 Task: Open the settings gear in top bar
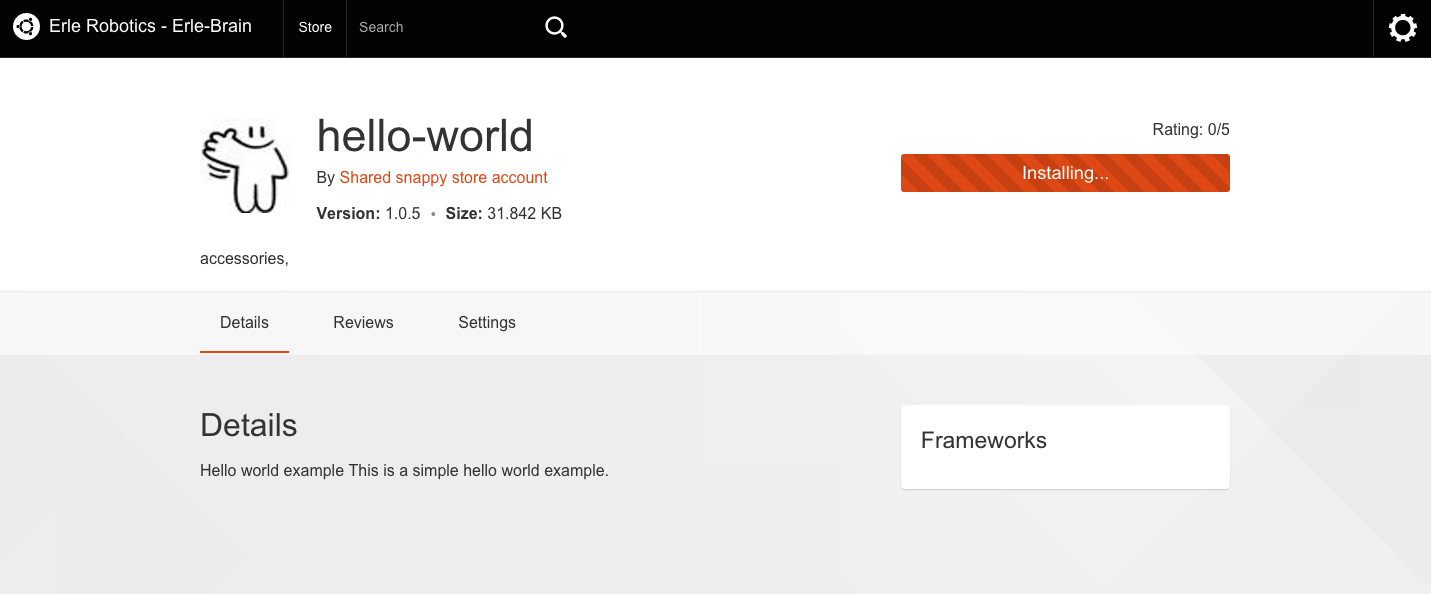click(1402, 28)
